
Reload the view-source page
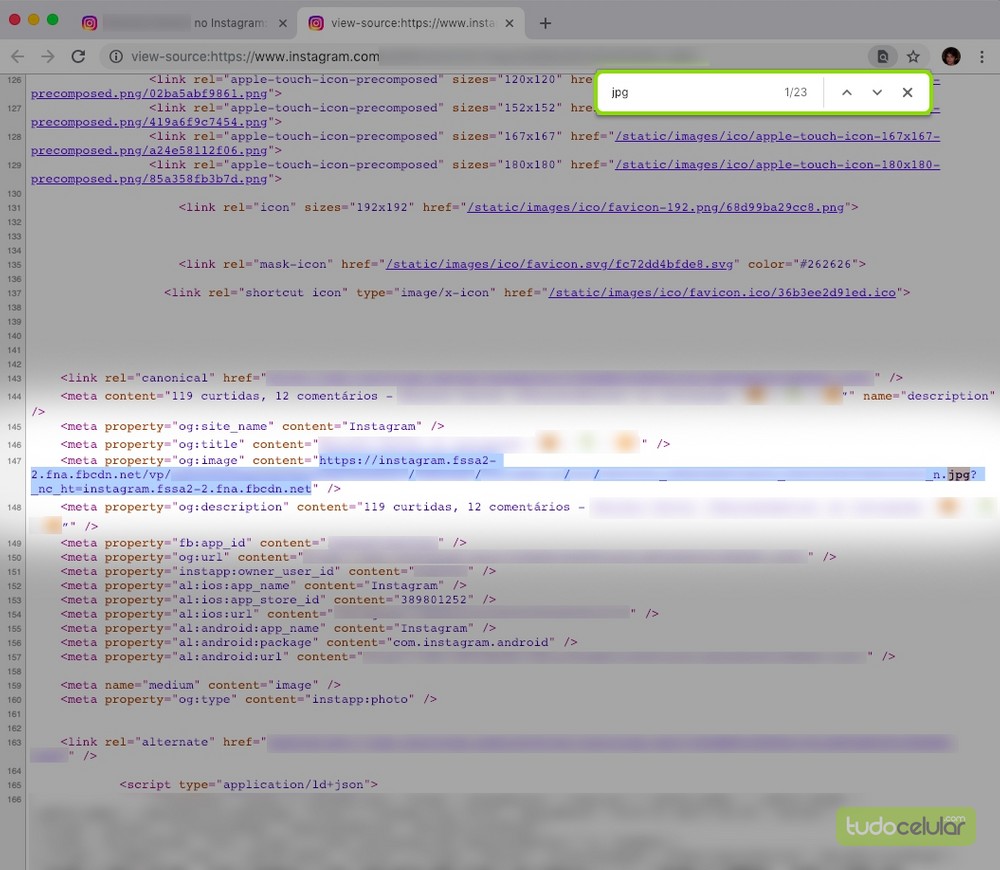click(x=78, y=57)
